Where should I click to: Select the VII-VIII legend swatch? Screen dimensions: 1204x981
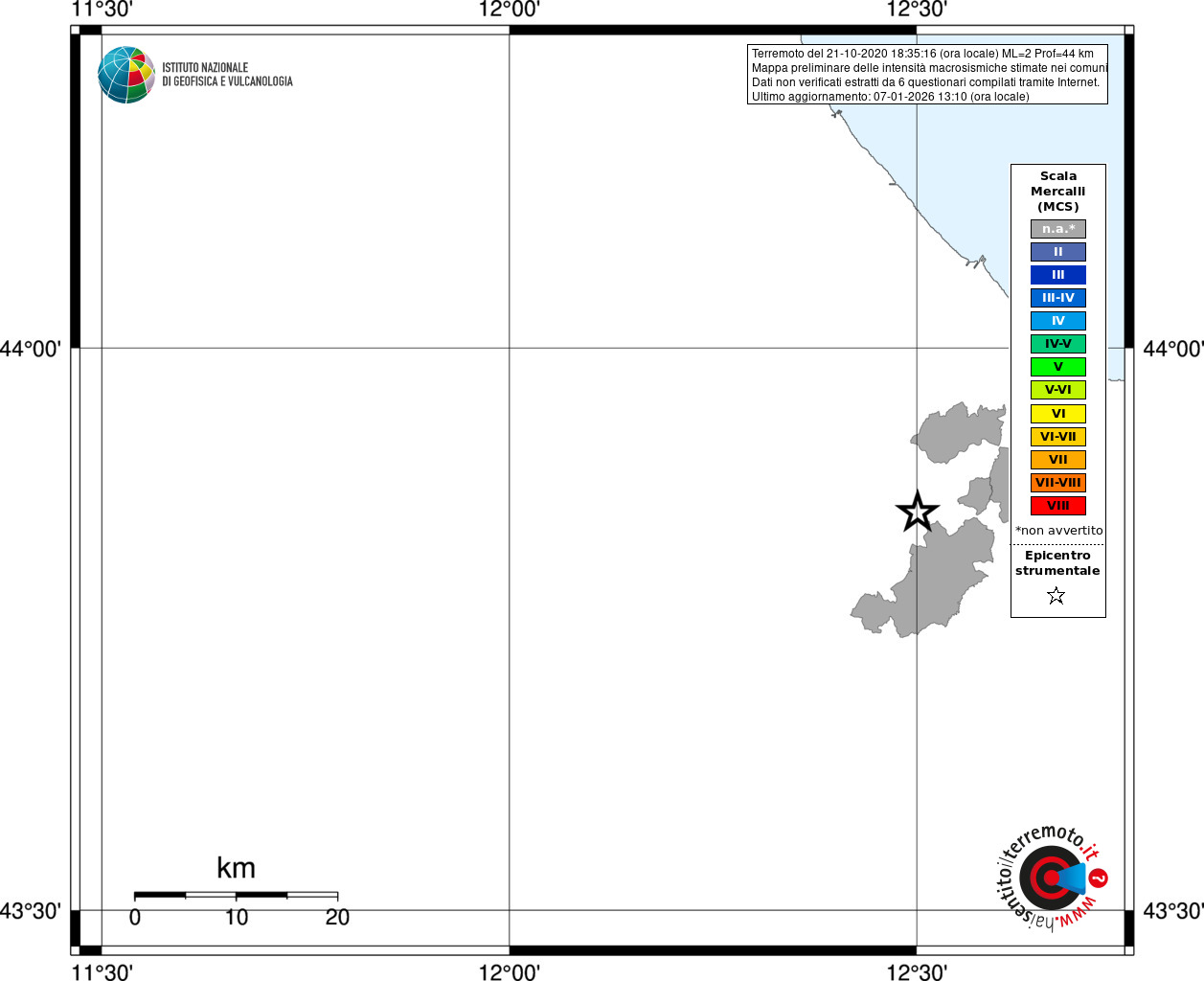1058,483
